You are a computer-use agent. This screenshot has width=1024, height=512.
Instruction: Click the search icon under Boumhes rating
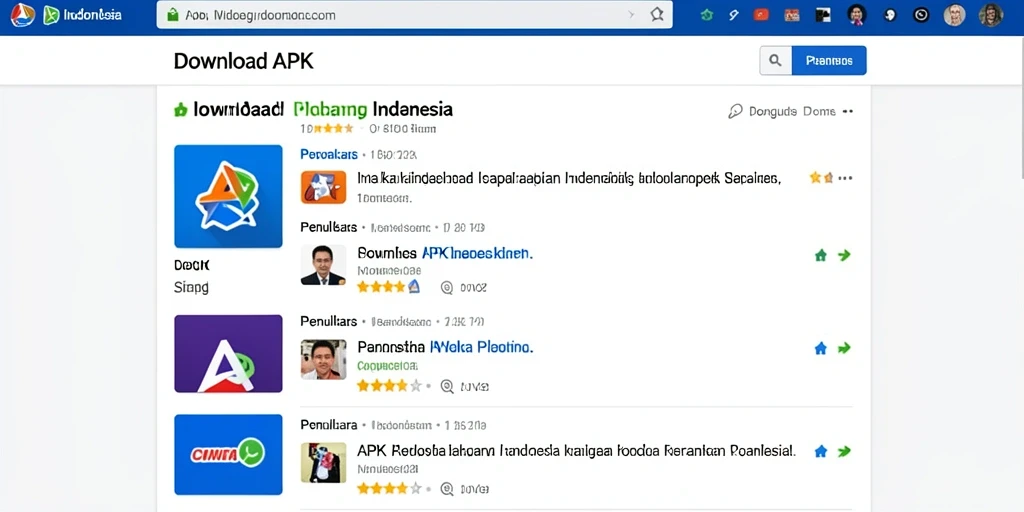(447, 287)
